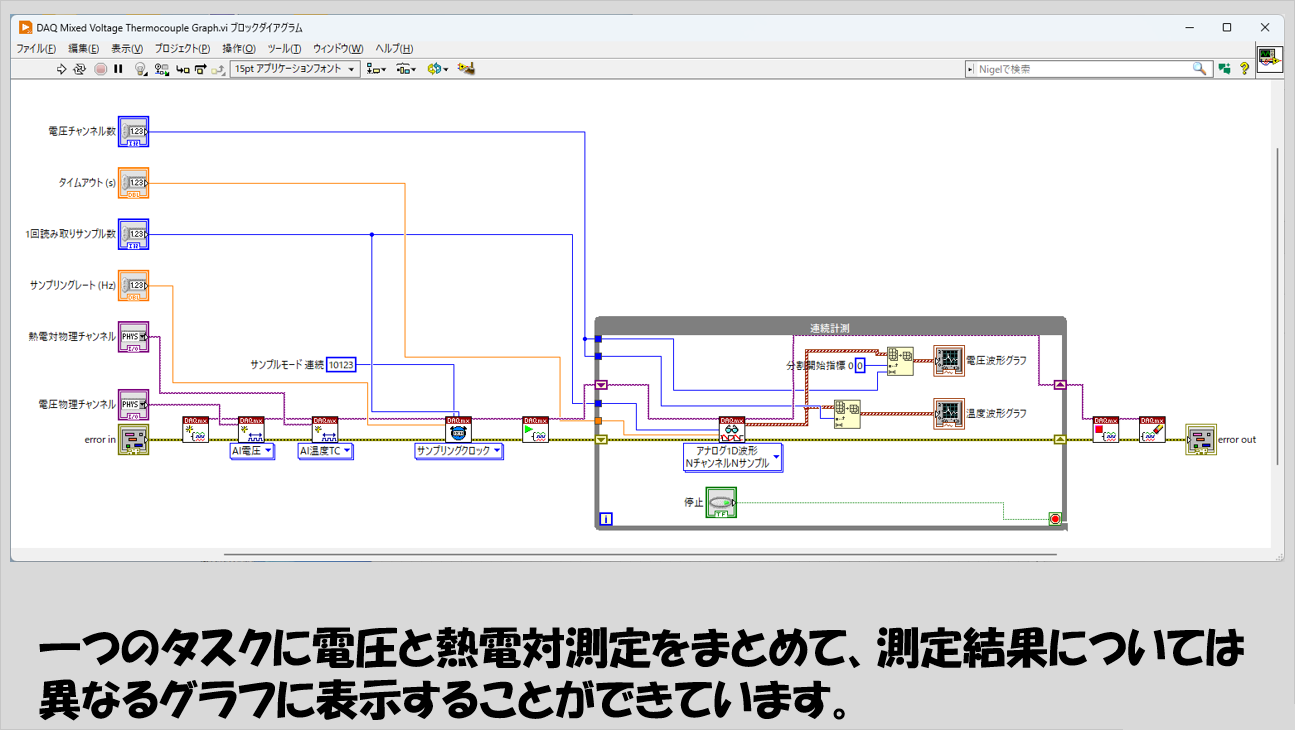Open the AI温度TC polymorphic selector
1295x730 pixels.
pos(326,451)
